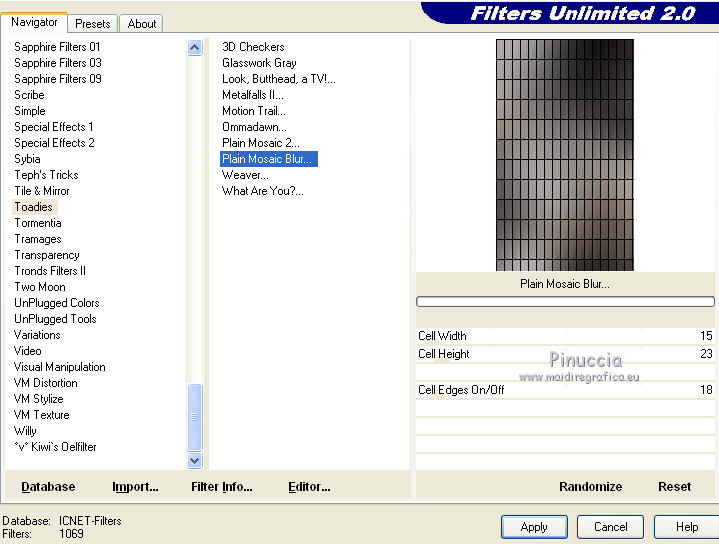Select the Toadies category
This screenshot has width=719, height=544.
[33, 207]
